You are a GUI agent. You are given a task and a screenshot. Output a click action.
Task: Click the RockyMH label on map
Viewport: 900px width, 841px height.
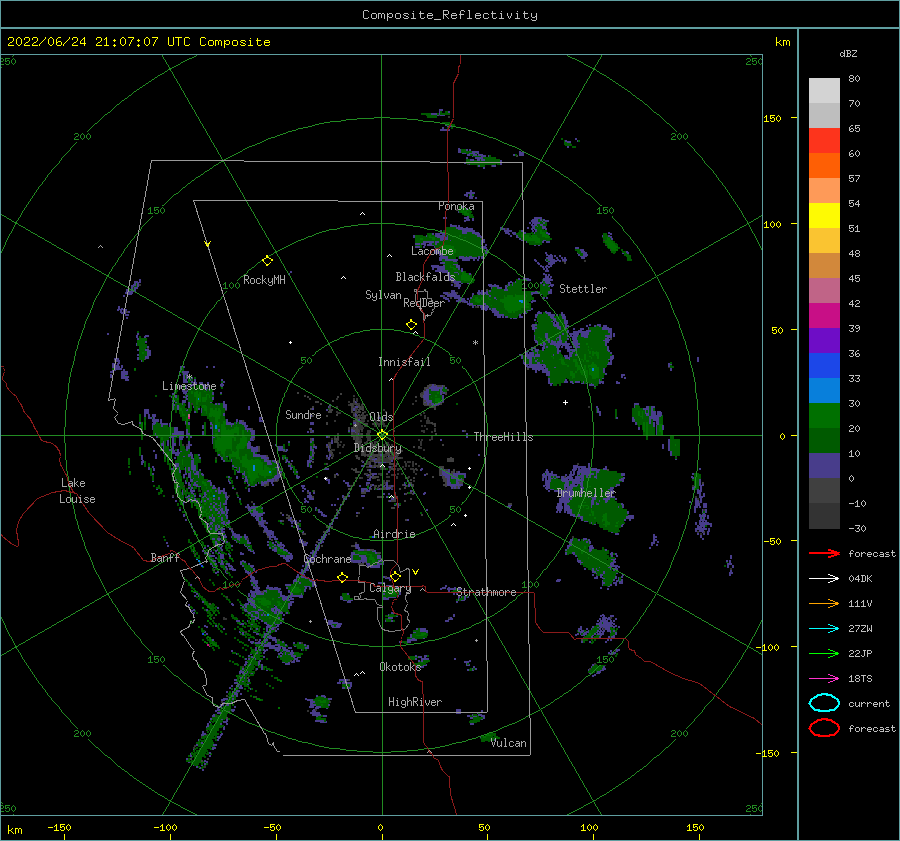(x=264, y=280)
